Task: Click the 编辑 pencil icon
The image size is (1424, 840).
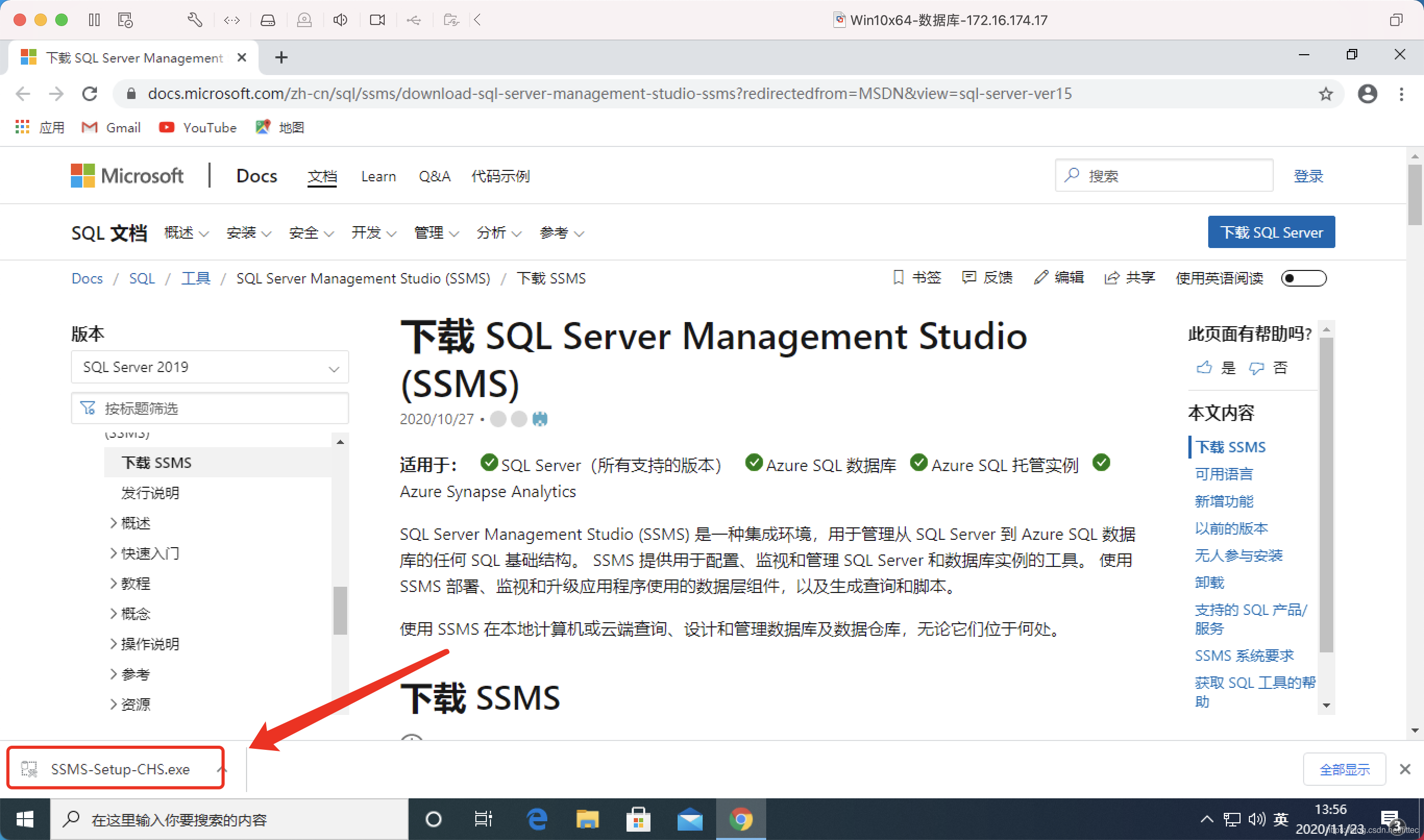Action: (1040, 277)
